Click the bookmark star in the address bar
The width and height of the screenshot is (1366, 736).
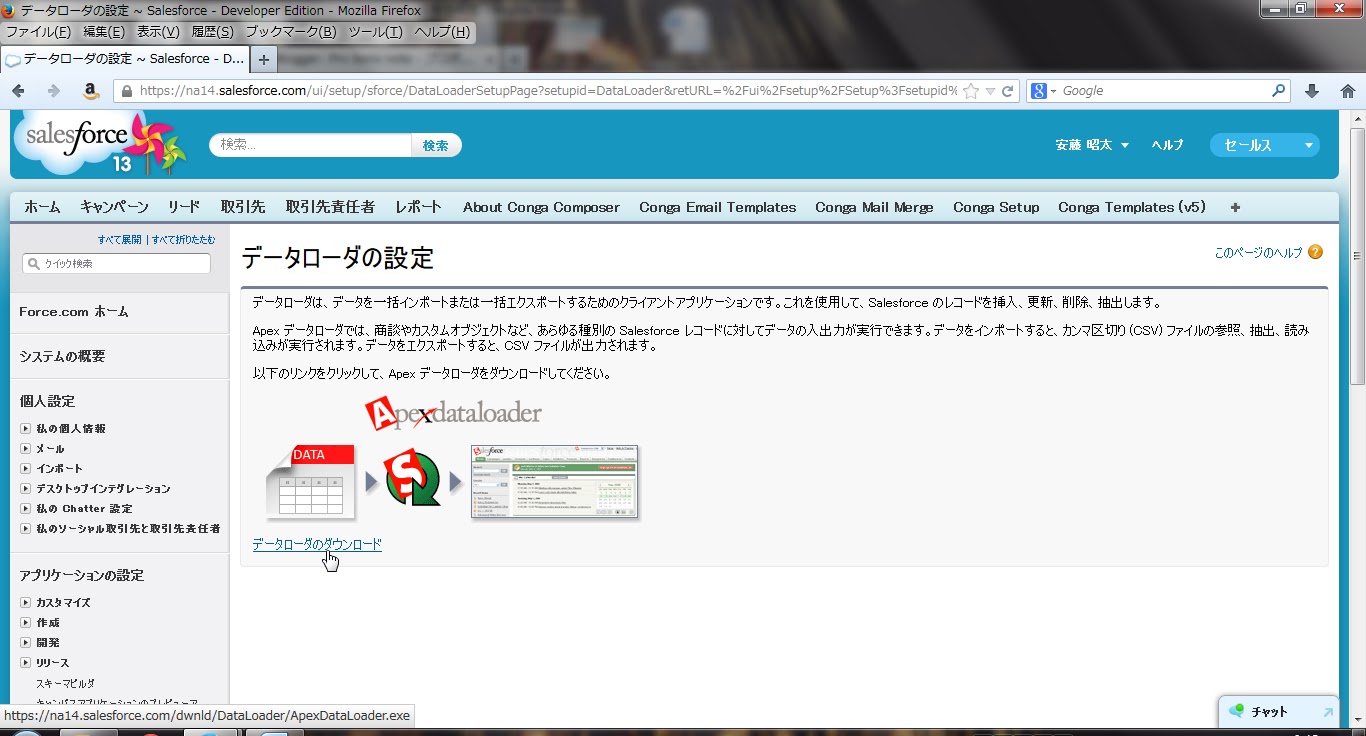(x=973, y=91)
